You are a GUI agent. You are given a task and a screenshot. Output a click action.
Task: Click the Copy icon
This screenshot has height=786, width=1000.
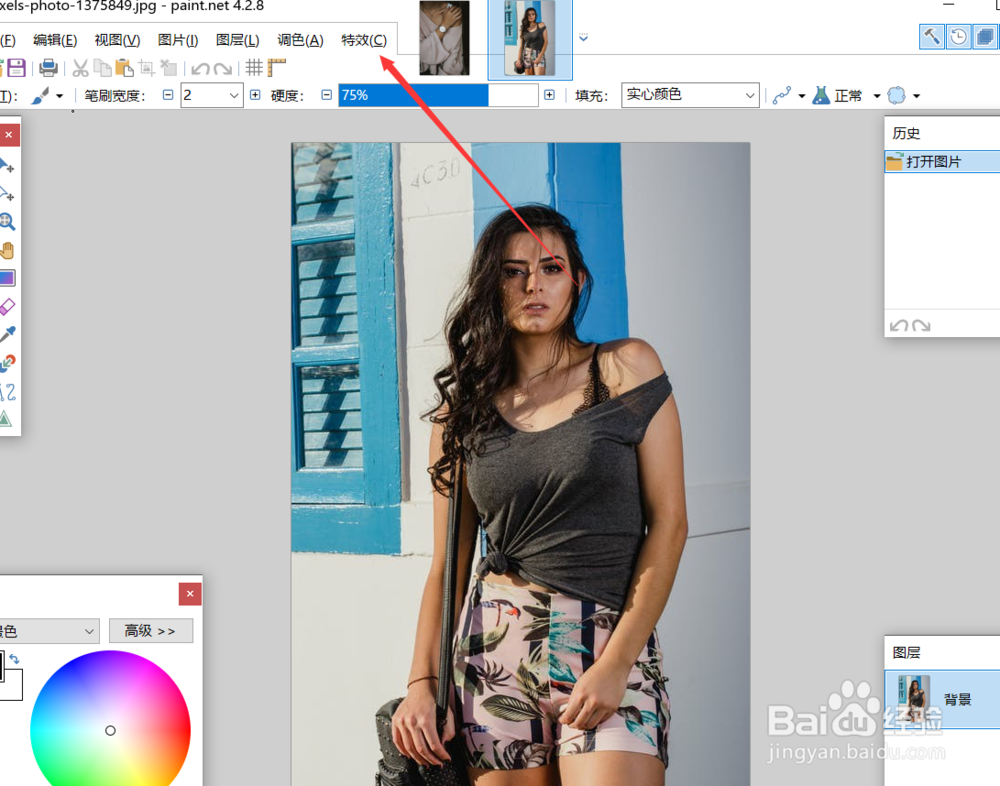[102, 68]
